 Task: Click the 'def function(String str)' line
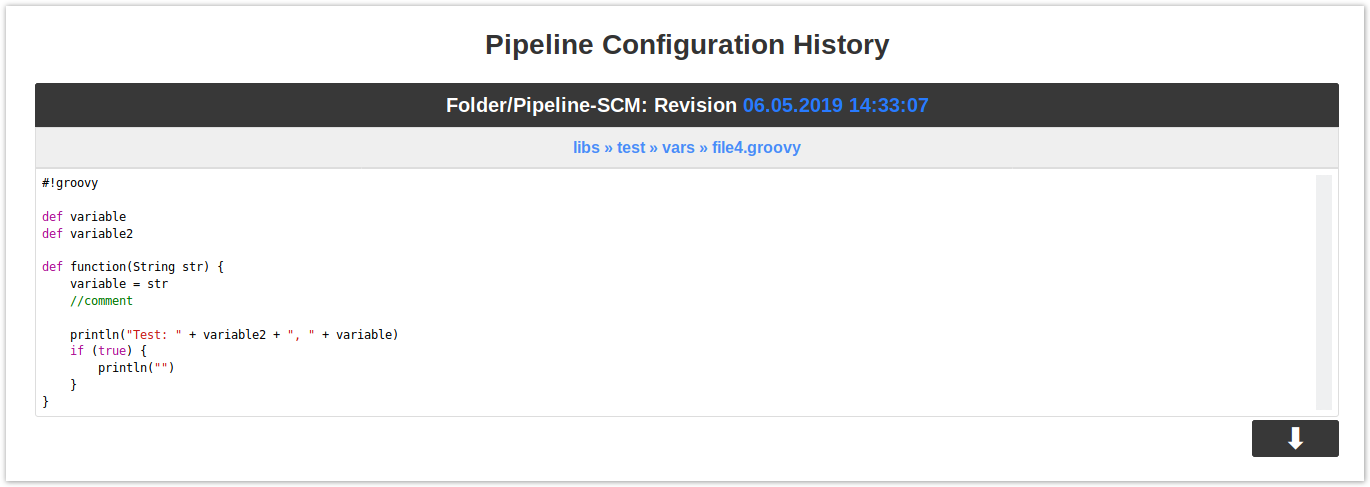coord(133,267)
